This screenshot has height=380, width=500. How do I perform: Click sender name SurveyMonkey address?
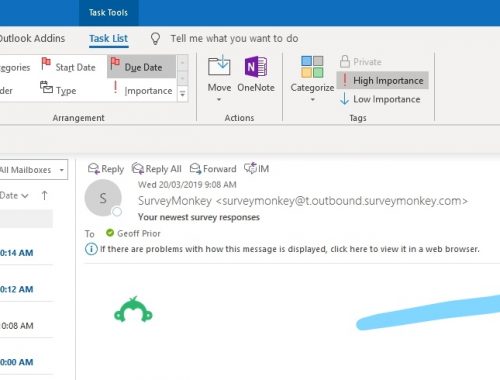(x=303, y=201)
